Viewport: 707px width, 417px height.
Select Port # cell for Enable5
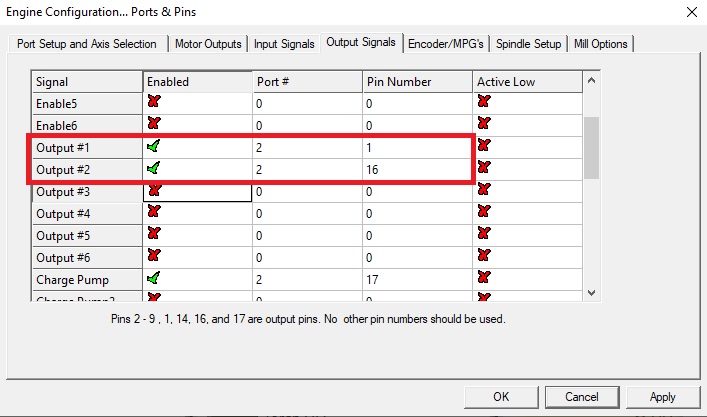(x=307, y=104)
